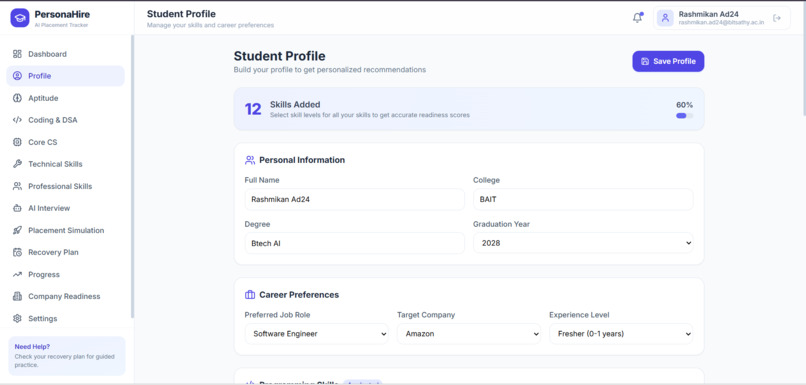Click the Aptitude compass icon
Viewport: 806px width, 385px height.
(17, 98)
